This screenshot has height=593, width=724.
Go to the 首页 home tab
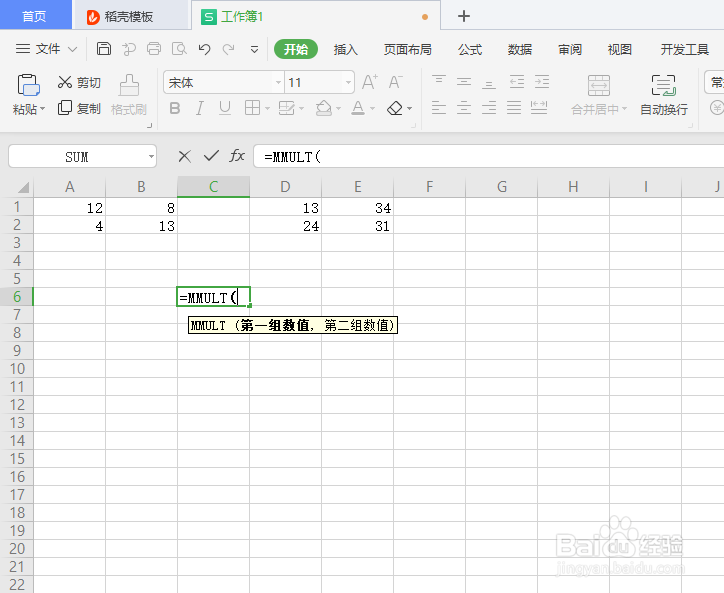point(35,16)
